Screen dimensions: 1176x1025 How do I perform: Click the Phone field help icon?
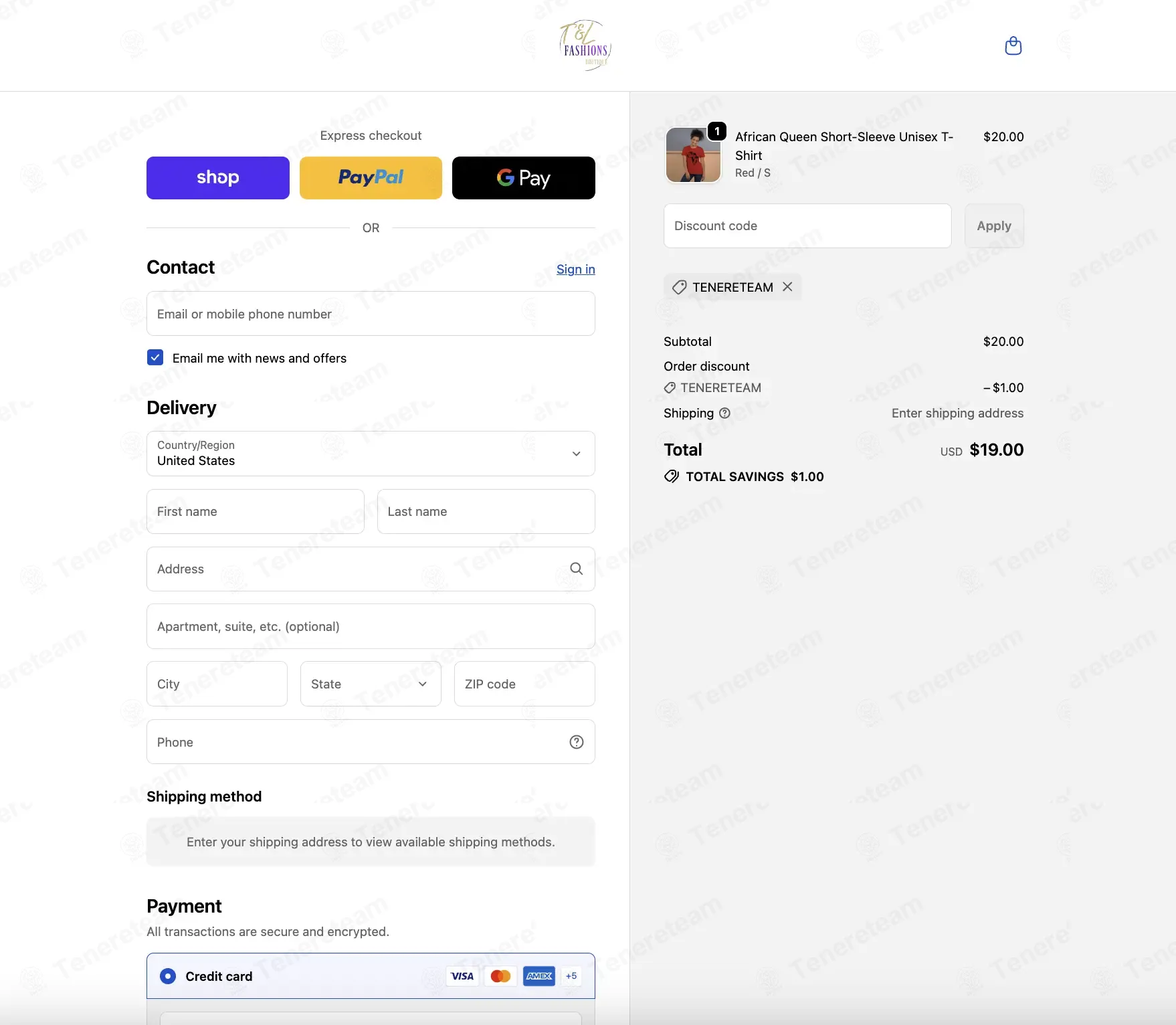pyautogui.click(x=577, y=742)
